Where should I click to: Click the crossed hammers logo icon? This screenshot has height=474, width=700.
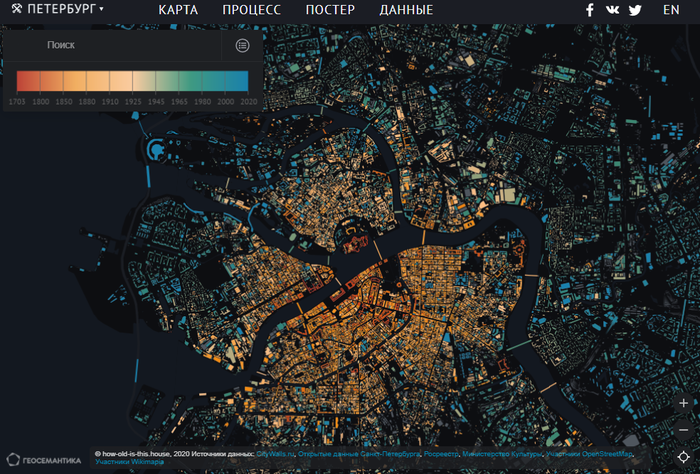[x=16, y=10]
